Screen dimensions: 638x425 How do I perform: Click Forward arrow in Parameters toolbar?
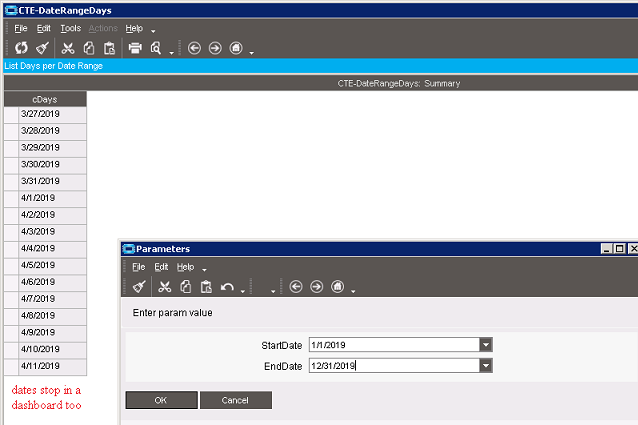click(x=317, y=287)
